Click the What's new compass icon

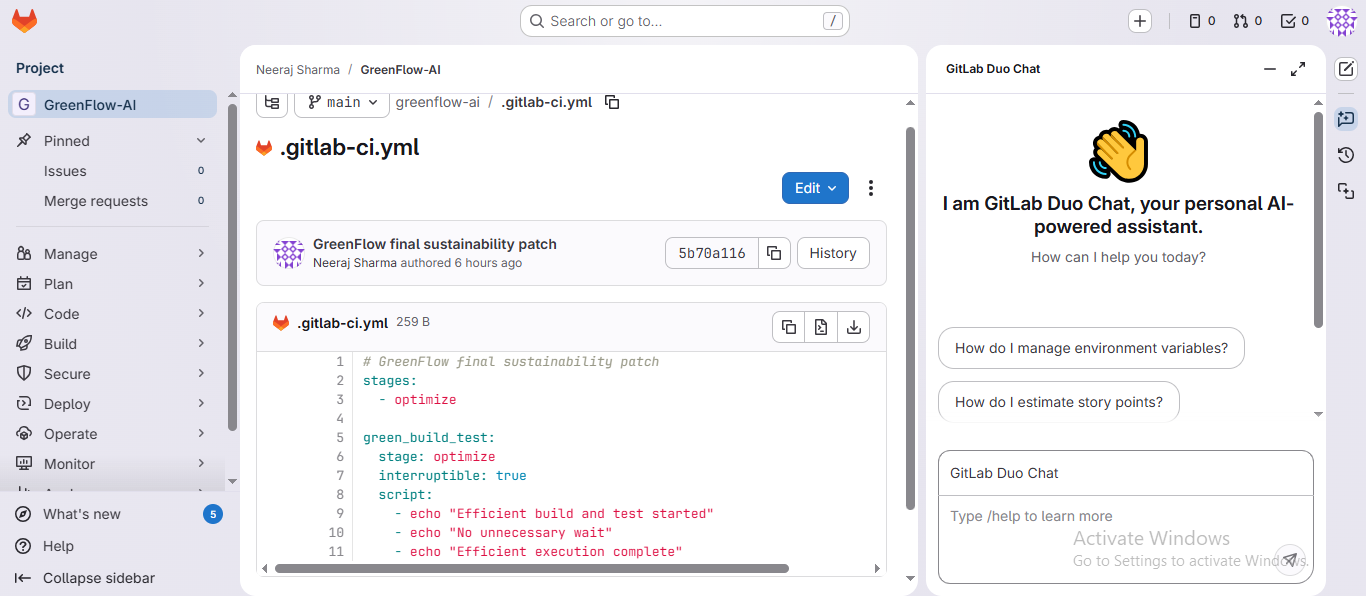click(23, 514)
